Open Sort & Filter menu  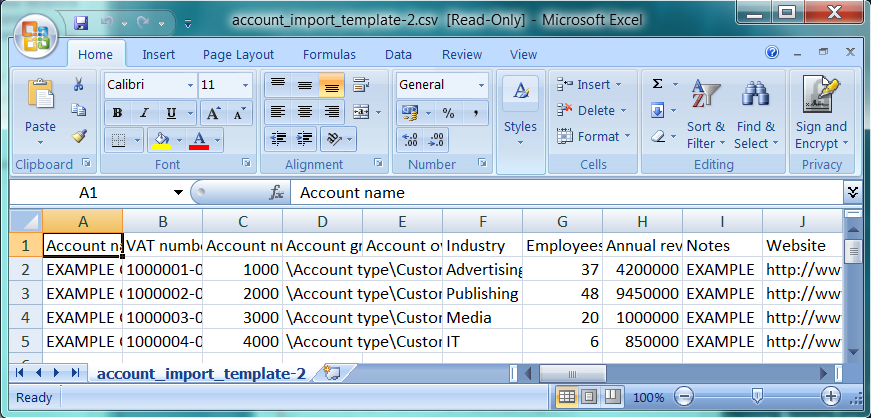click(706, 114)
